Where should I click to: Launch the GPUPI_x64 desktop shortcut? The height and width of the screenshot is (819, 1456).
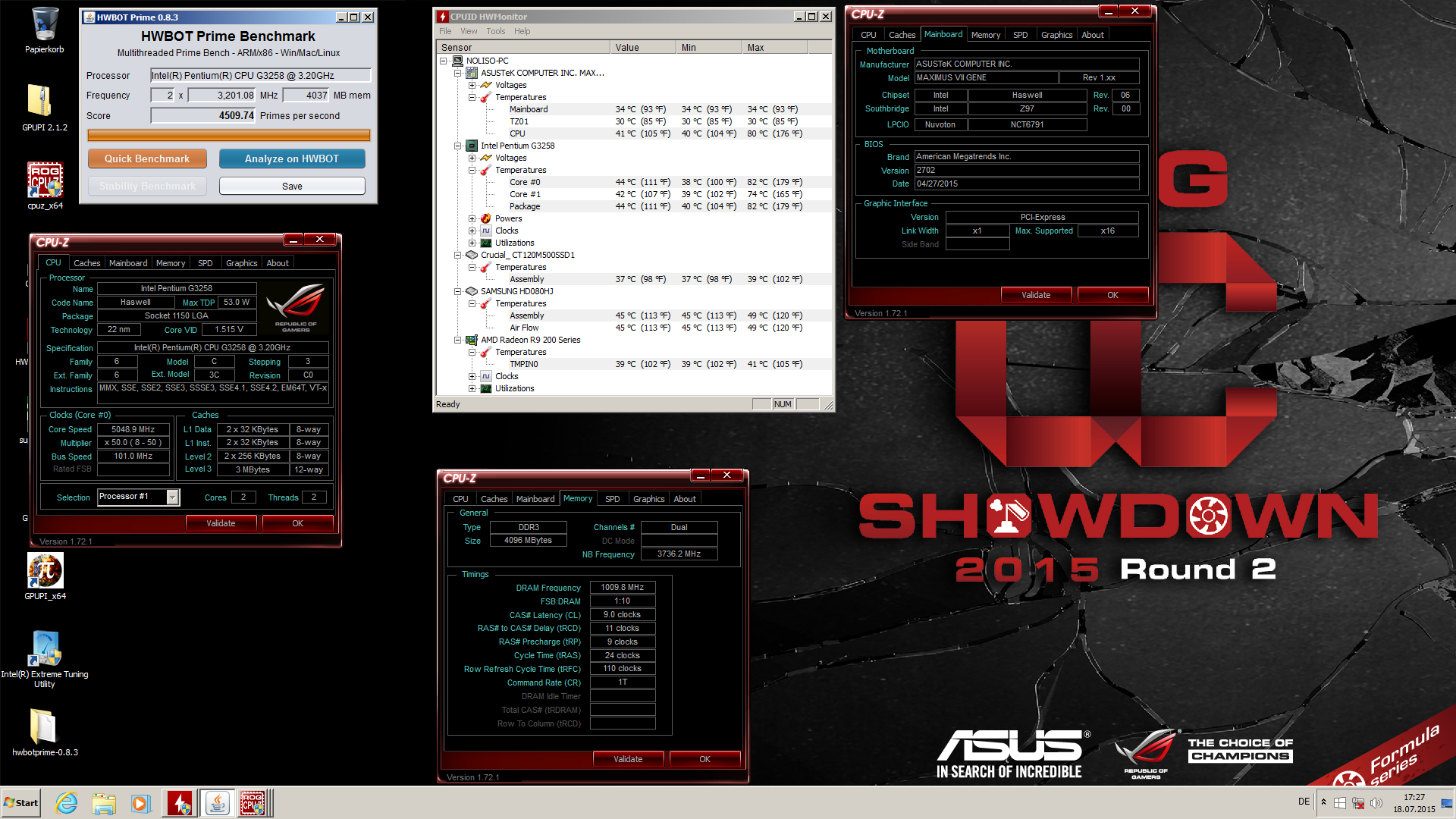coord(45,576)
